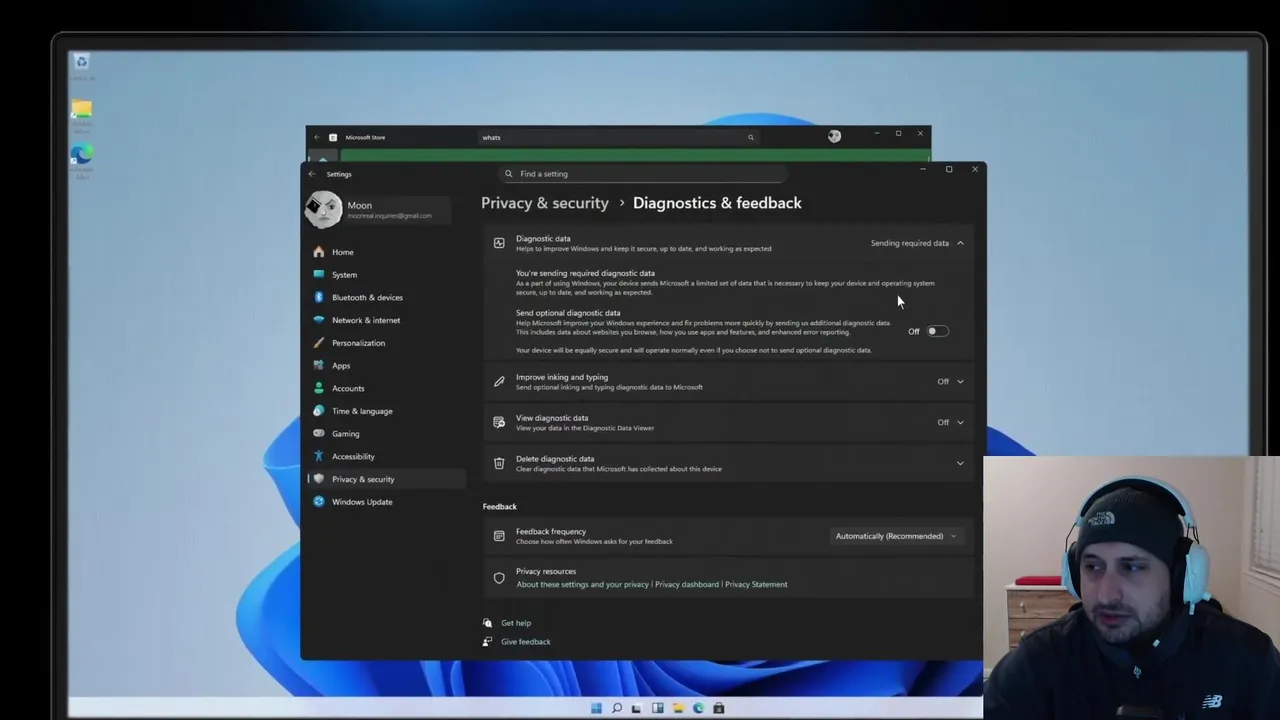
Task: Open the Personalization brush icon
Action: [x=319, y=343]
